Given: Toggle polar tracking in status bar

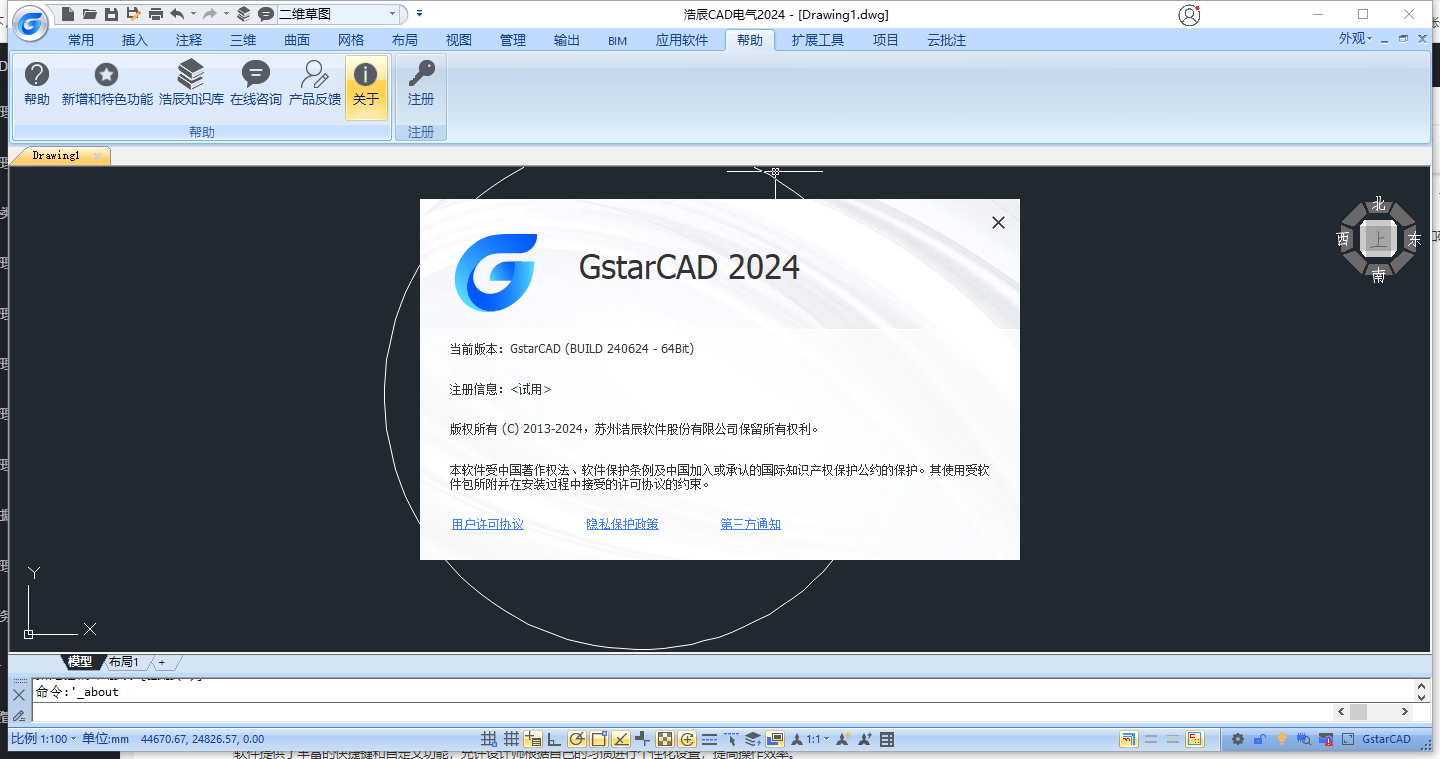Looking at the screenshot, I should click(577, 740).
